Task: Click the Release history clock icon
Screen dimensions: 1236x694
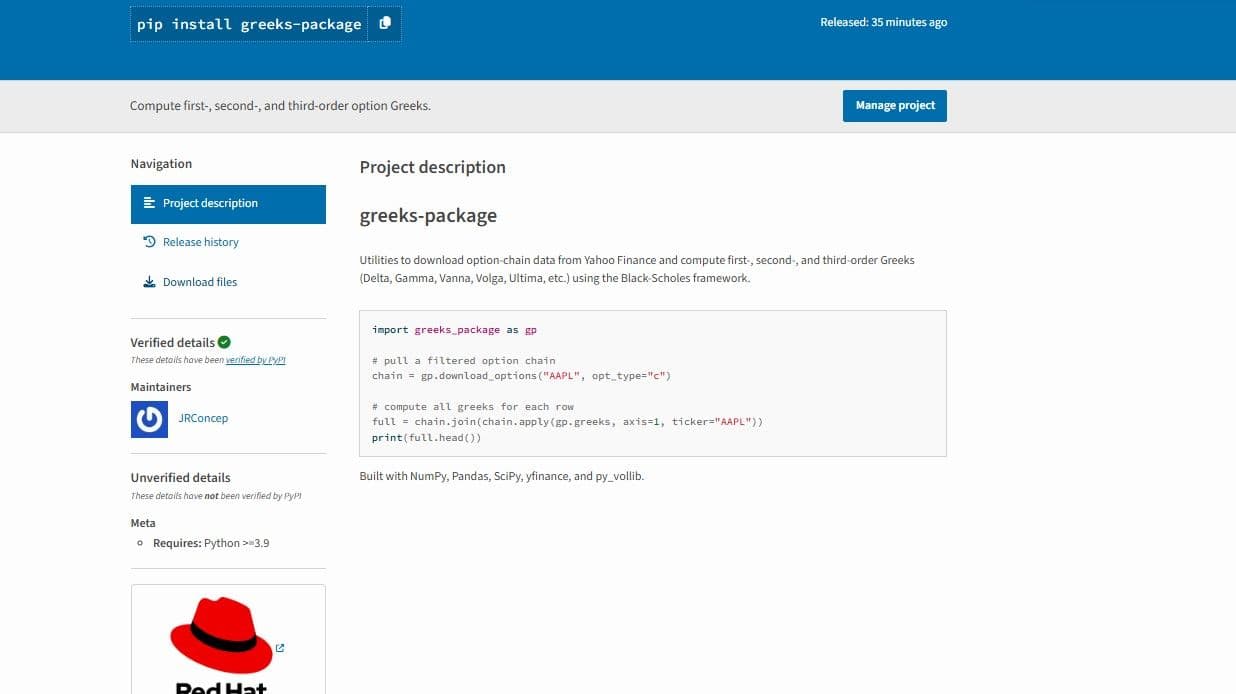Action: [147, 241]
